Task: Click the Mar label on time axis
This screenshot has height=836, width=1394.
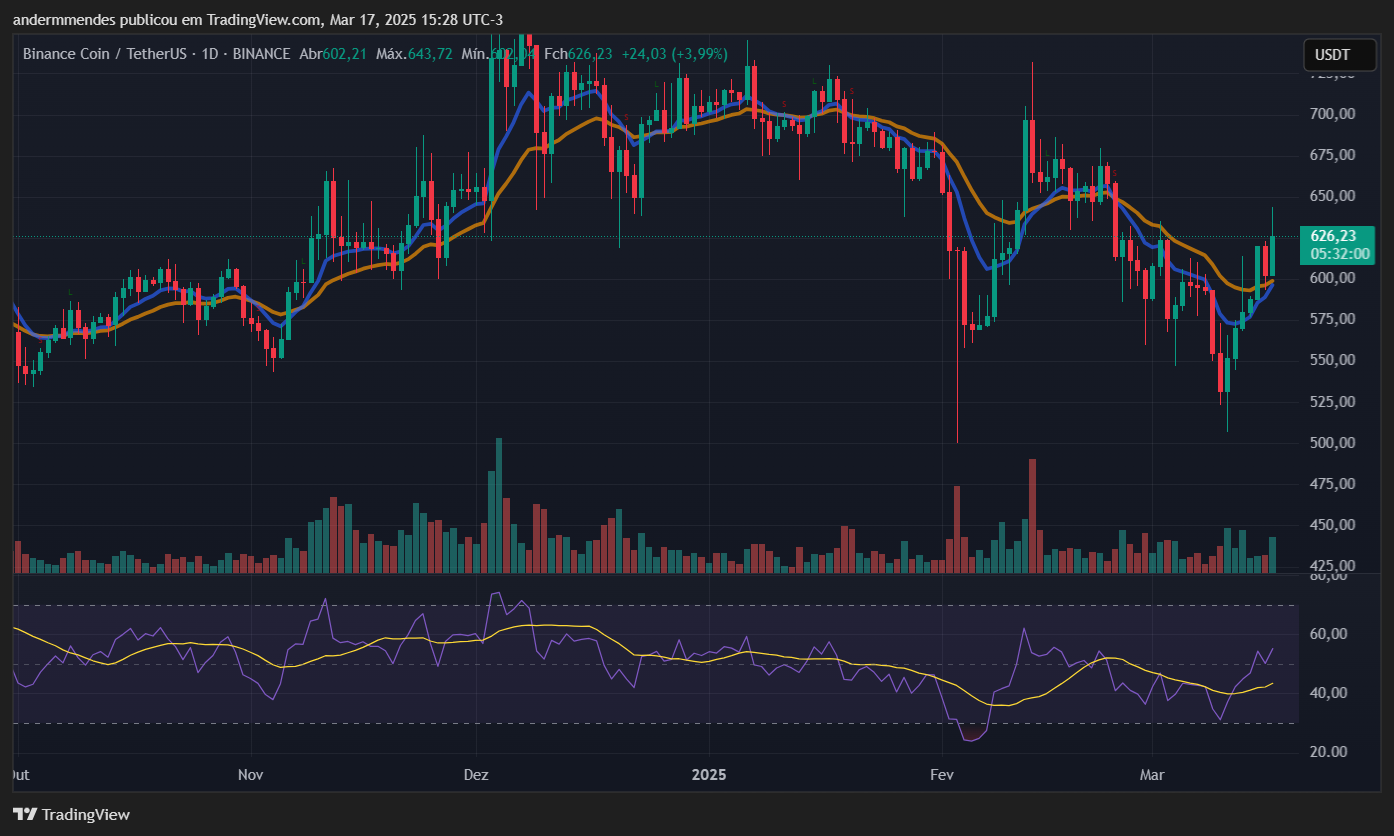Action: [1153, 775]
